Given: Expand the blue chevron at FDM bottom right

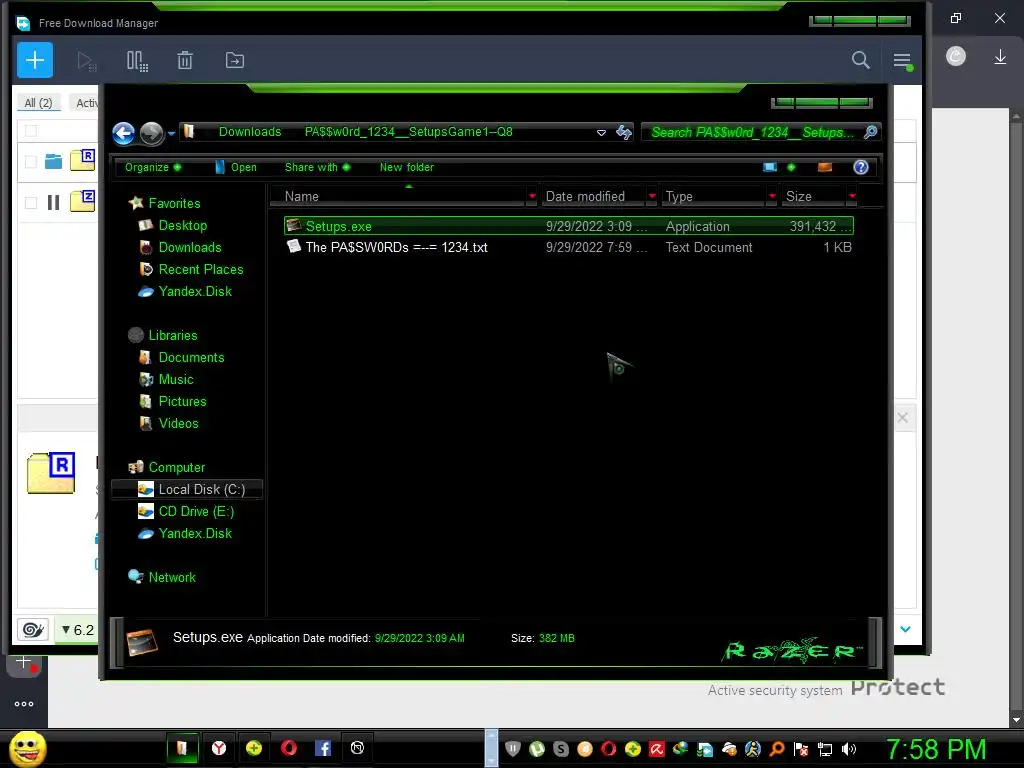Looking at the screenshot, I should pos(905,630).
